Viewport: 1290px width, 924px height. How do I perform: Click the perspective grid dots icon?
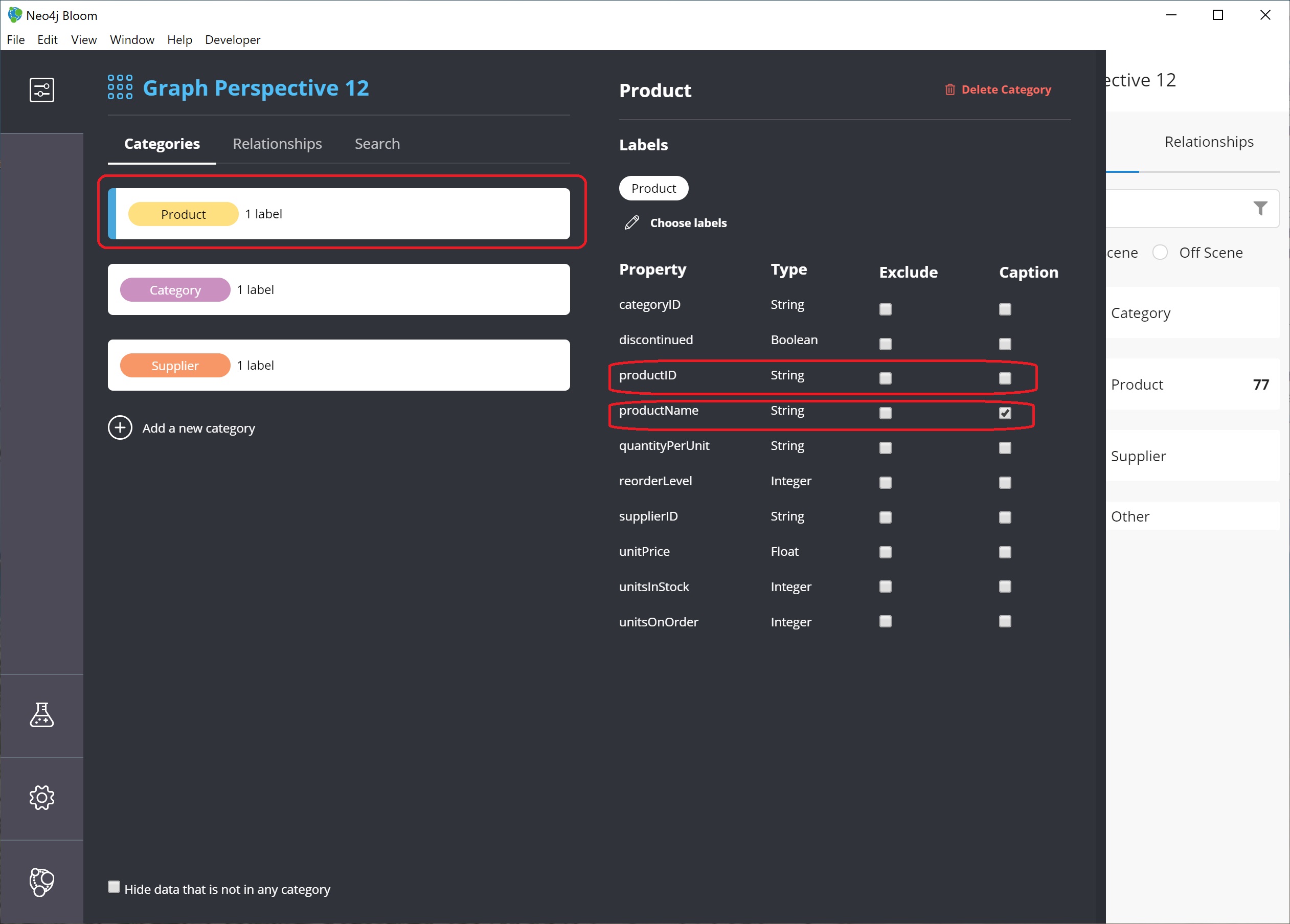click(120, 87)
